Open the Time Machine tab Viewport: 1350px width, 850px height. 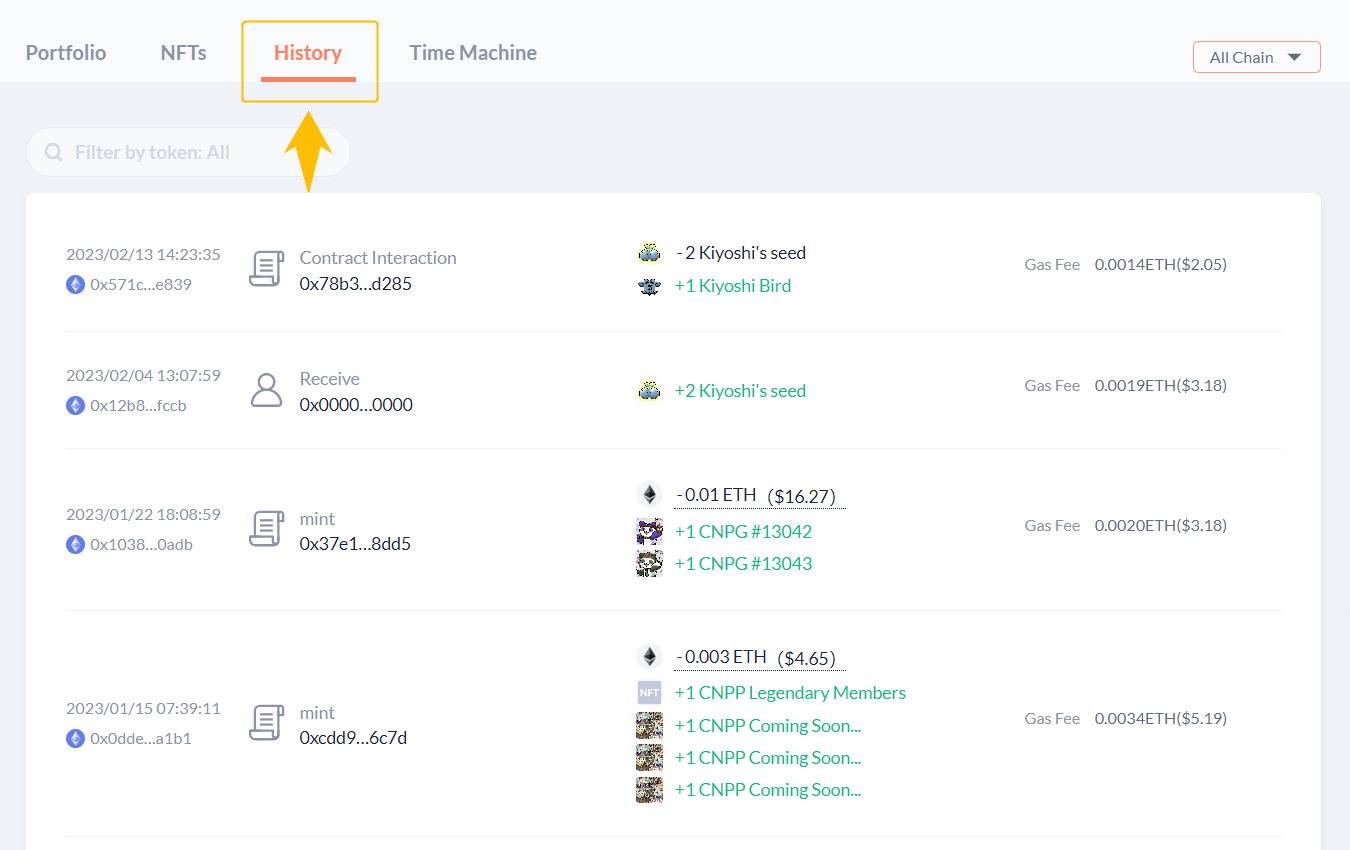pyautogui.click(x=473, y=53)
